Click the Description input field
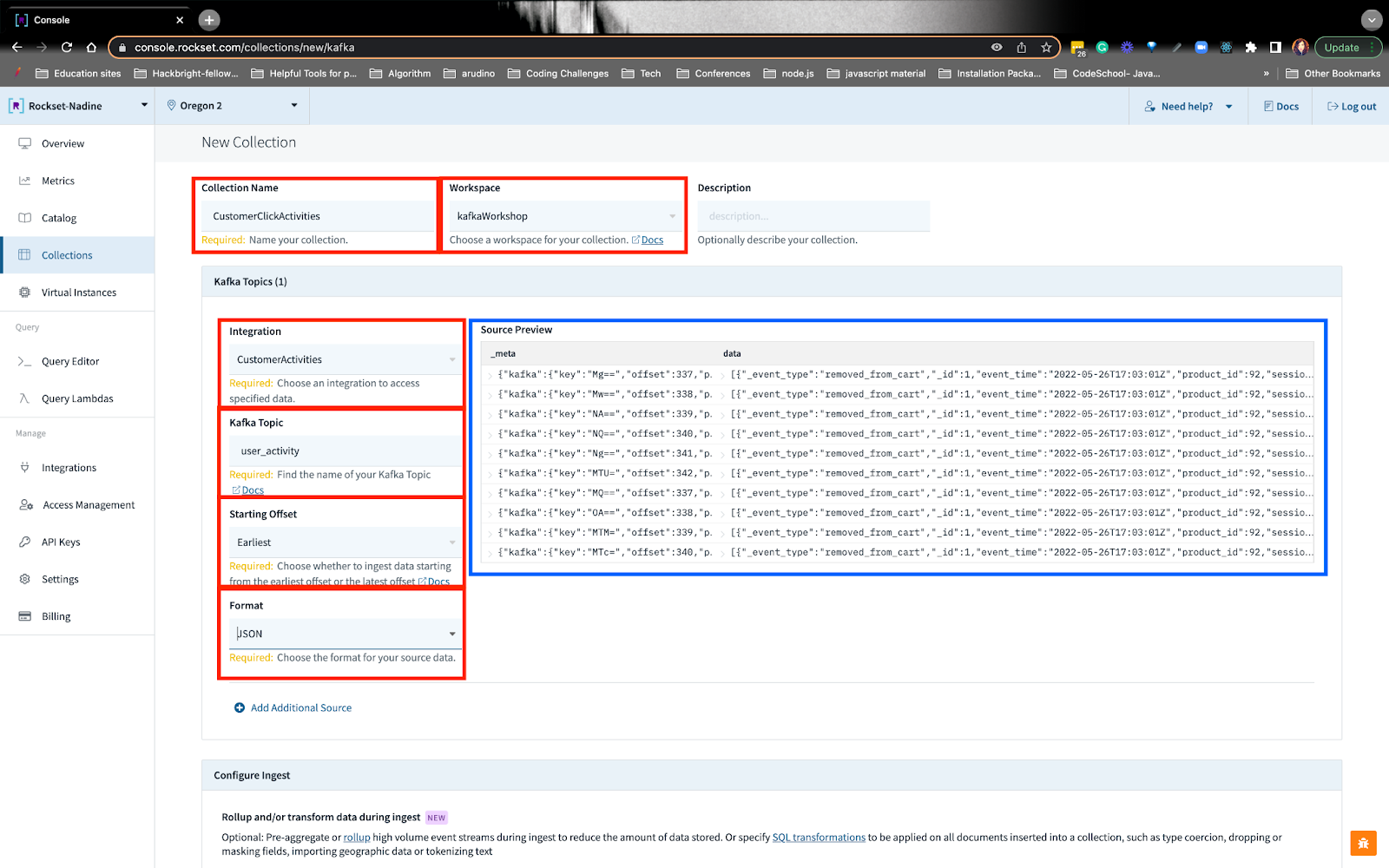This screenshot has height=868, width=1389. [x=813, y=216]
